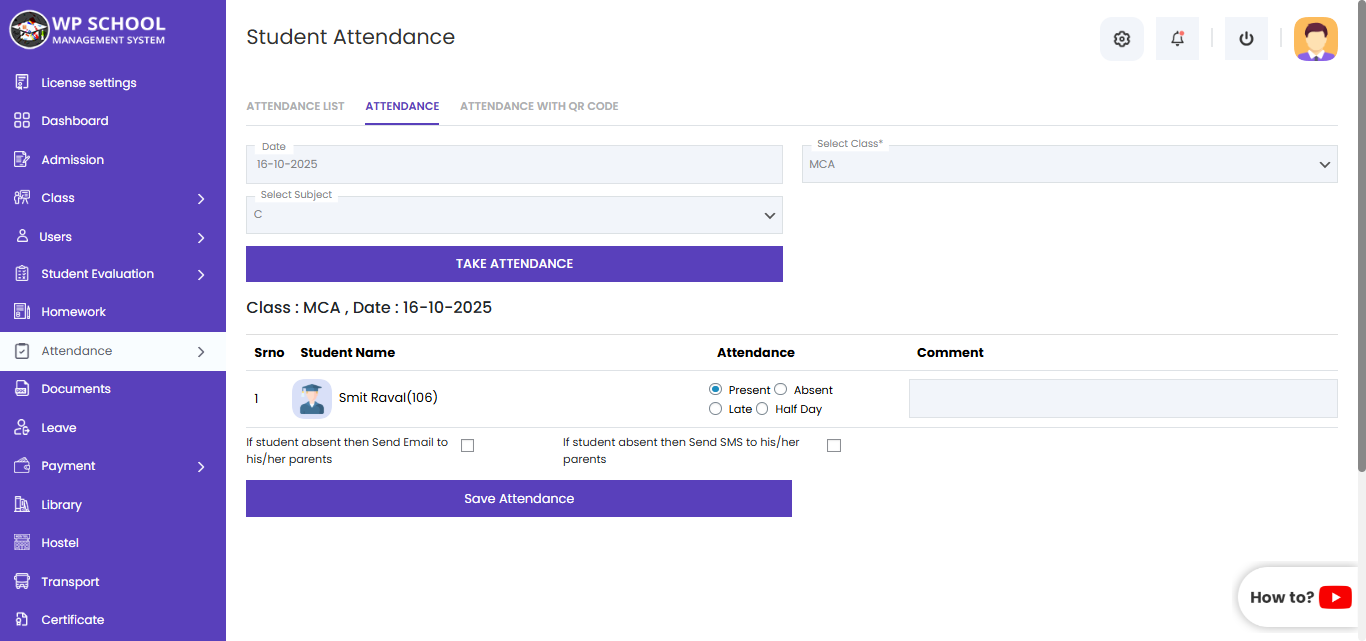This screenshot has width=1366, height=641.
Task: Mark Smit Raval as Absent
Action: pyautogui.click(x=781, y=390)
